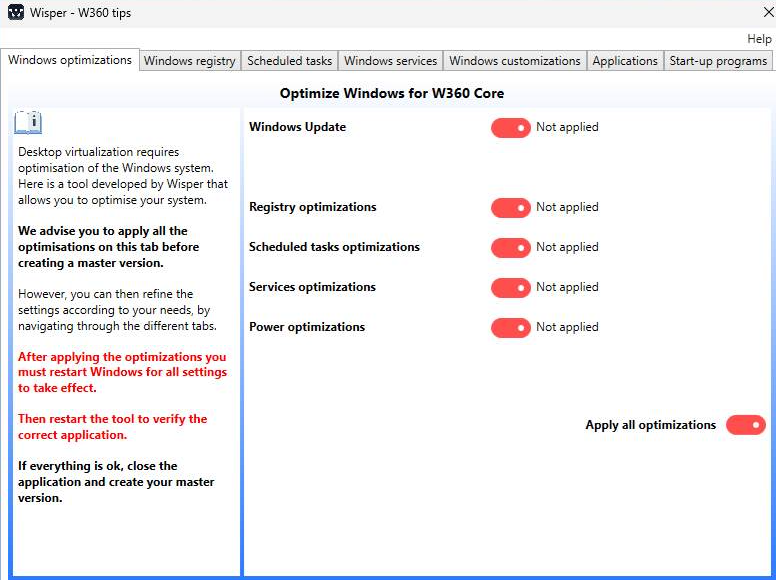776x580 pixels.
Task: Click Not applied status beside Scheduled tasks optimizations
Action: (567, 247)
